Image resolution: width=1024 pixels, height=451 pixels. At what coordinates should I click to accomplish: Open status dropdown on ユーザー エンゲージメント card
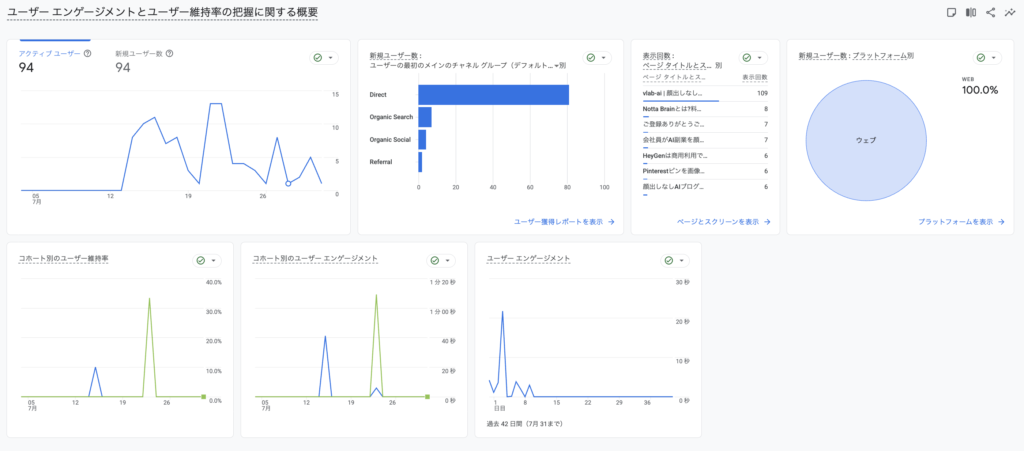(x=675, y=260)
